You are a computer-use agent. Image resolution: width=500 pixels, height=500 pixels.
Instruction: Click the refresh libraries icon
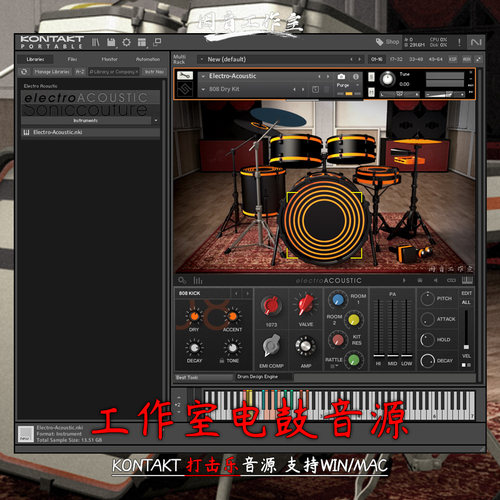tap(24, 72)
